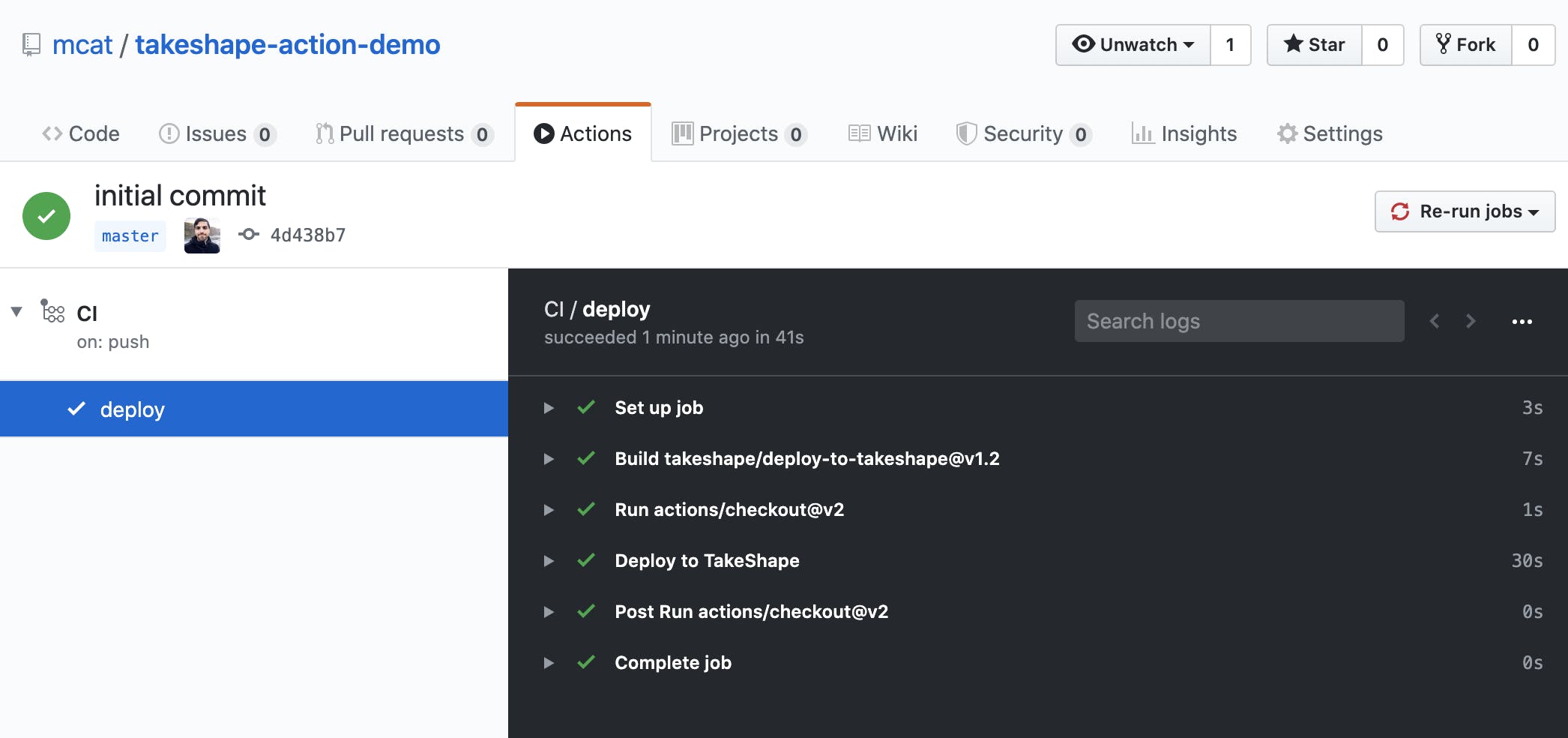Viewport: 1568px width, 738px height.
Task: Expand the Complete job step
Action: (549, 663)
